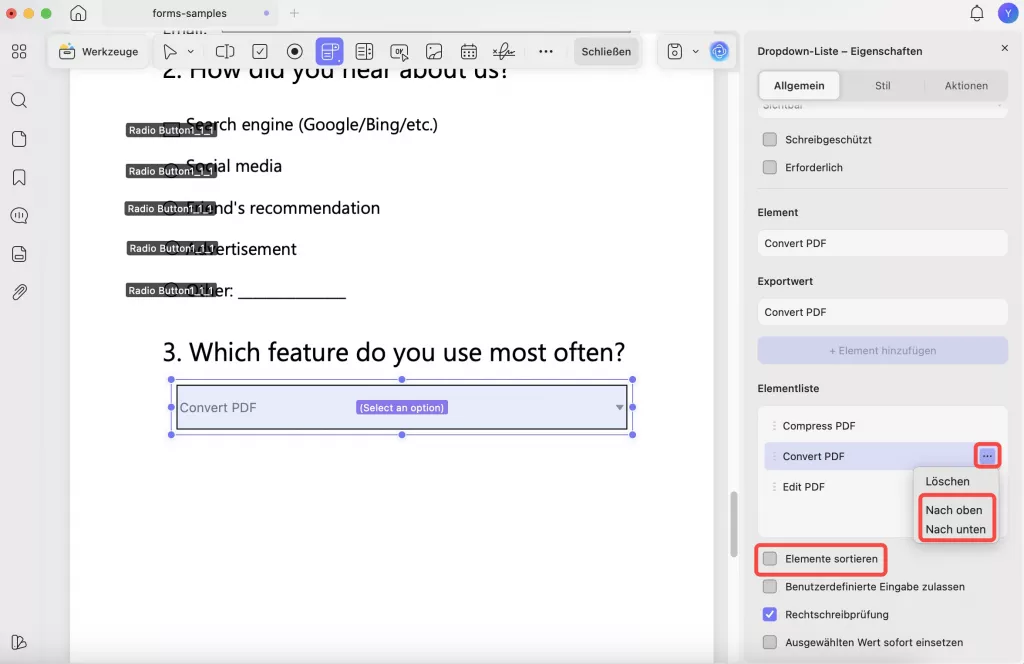Image resolution: width=1024 pixels, height=664 pixels.
Task: Select the image field tool
Action: pos(434,52)
